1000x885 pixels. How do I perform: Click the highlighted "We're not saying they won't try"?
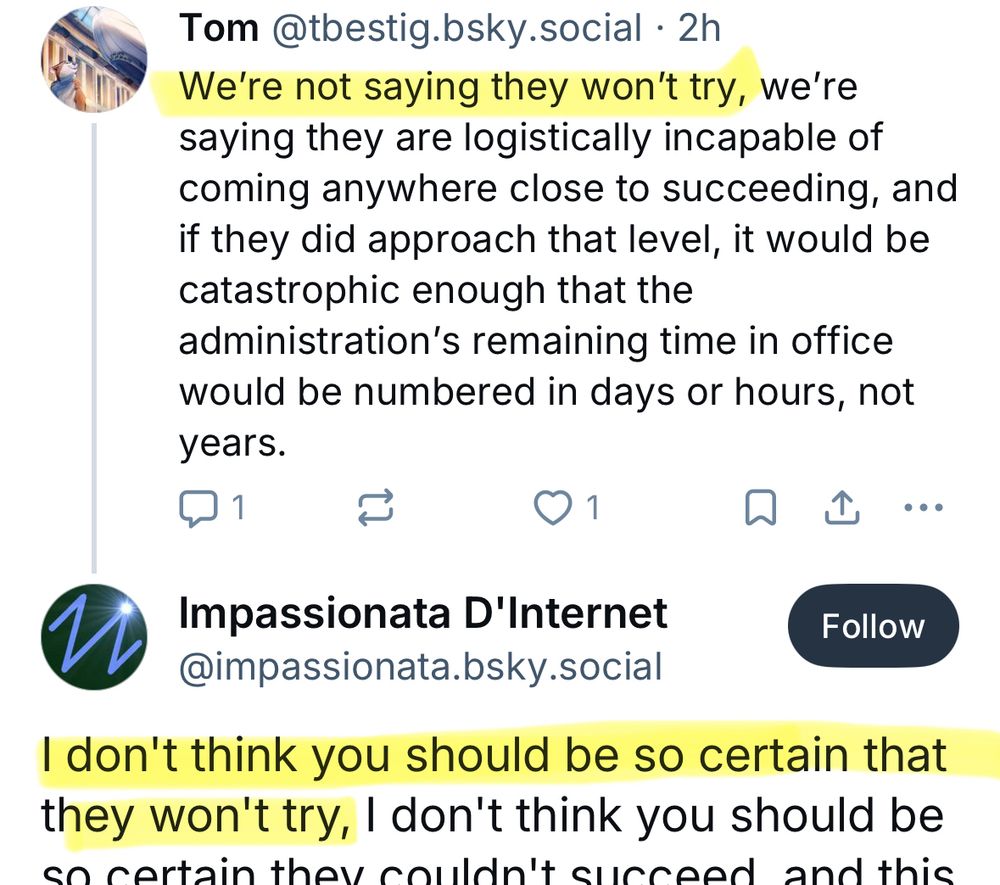(464, 87)
